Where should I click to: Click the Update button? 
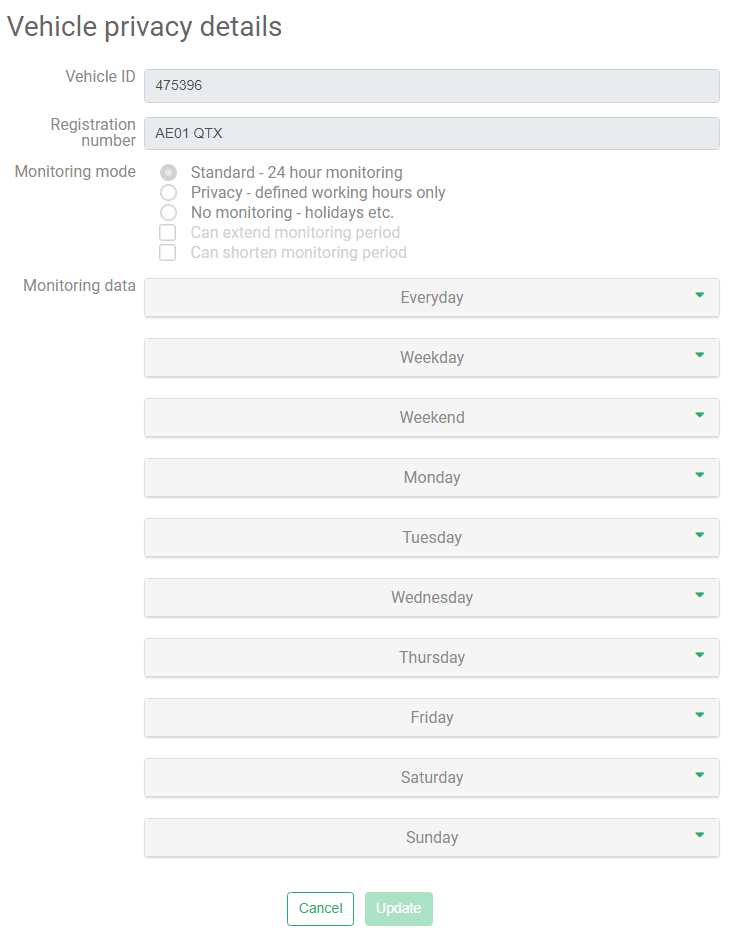pyautogui.click(x=398, y=908)
